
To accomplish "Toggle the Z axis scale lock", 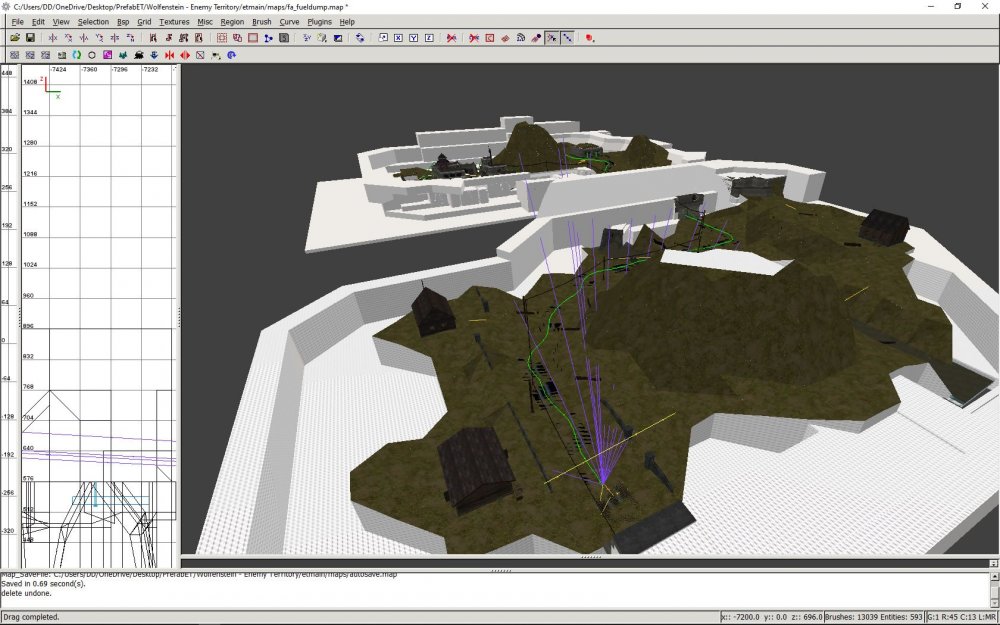I will [x=429, y=38].
